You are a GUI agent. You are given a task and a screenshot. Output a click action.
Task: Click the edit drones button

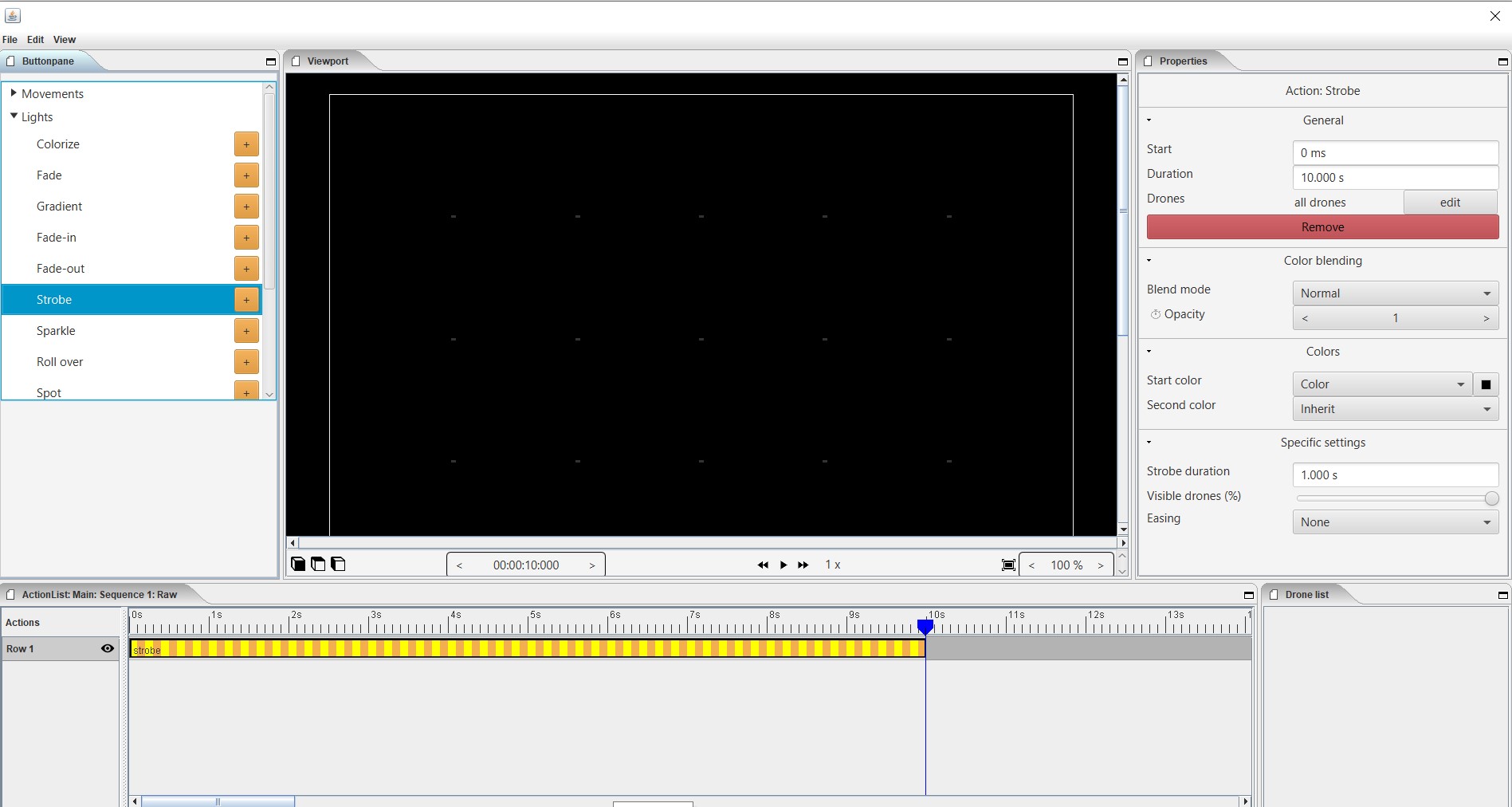click(1450, 203)
